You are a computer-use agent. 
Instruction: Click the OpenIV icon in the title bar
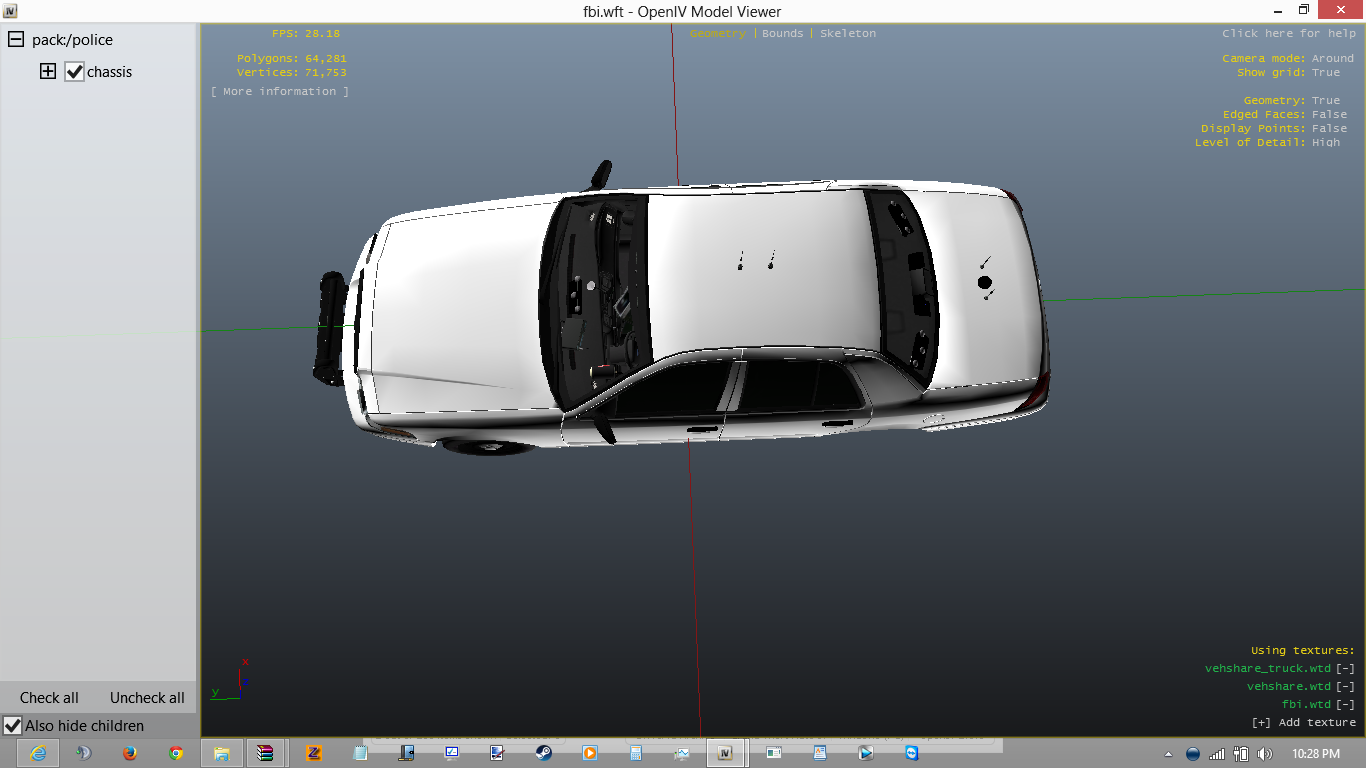11,11
